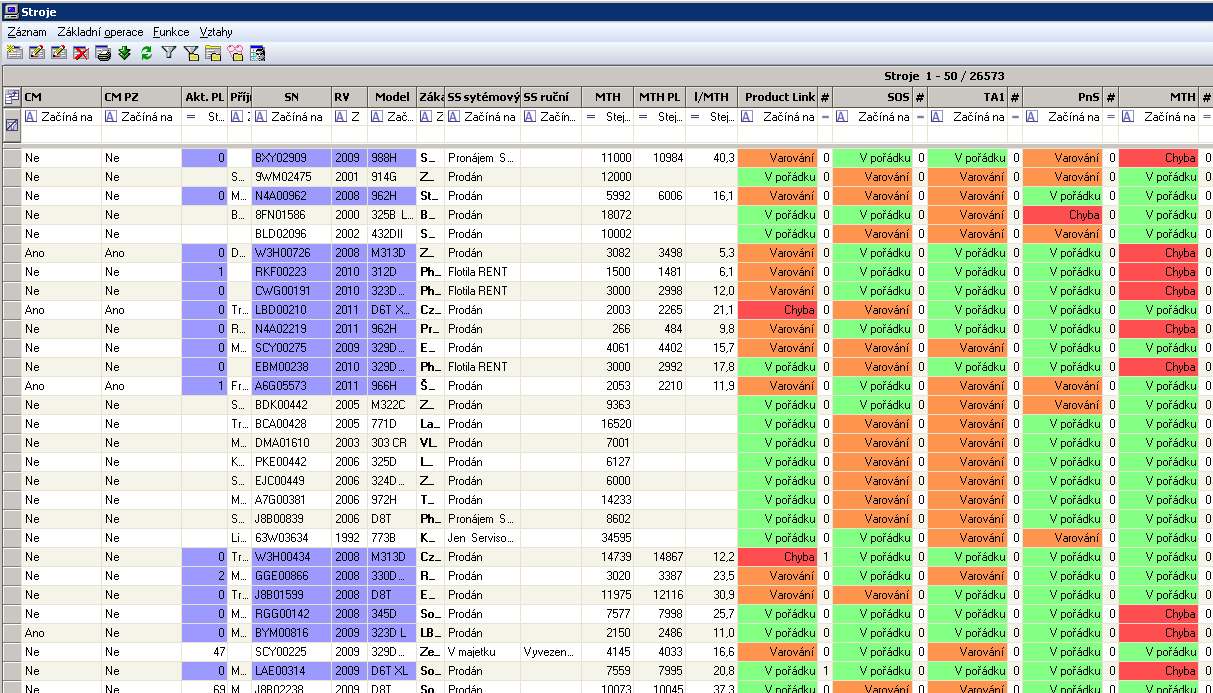Select serial number LBD00210 cell
1213x693 pixels.
pyautogui.click(x=292, y=310)
